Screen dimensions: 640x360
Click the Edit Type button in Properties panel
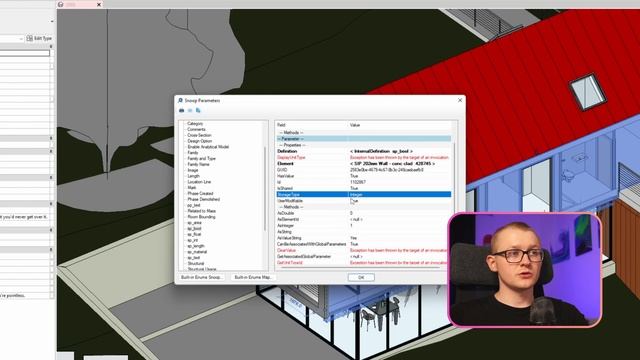[x=39, y=38]
